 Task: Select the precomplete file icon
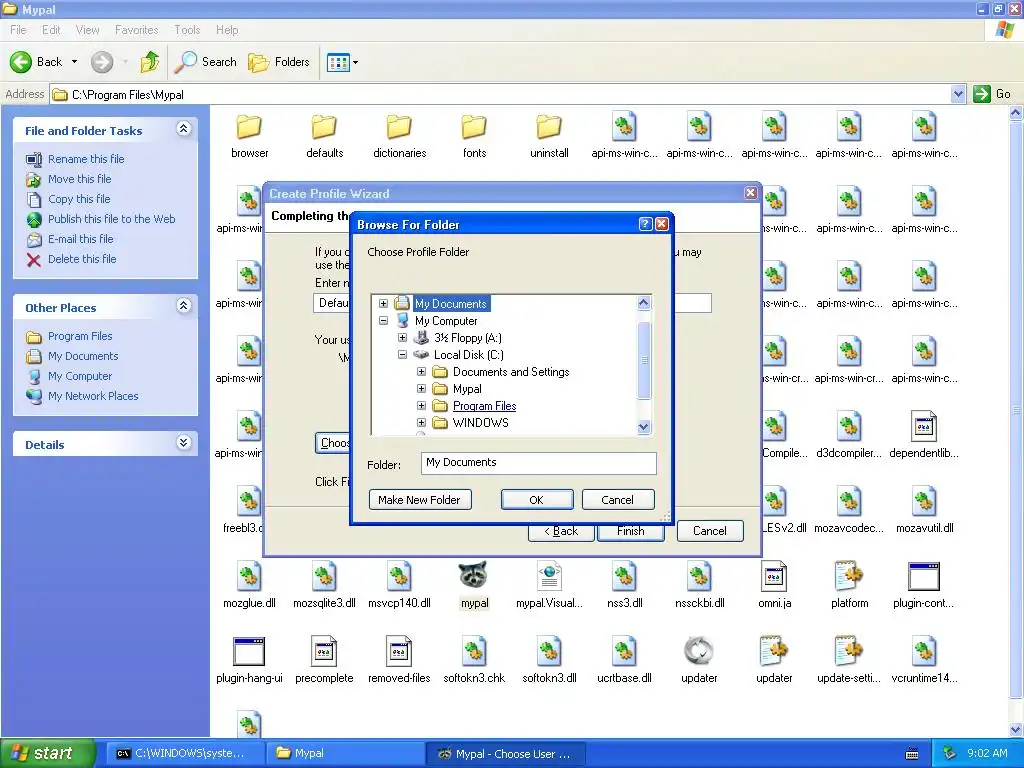coord(324,651)
